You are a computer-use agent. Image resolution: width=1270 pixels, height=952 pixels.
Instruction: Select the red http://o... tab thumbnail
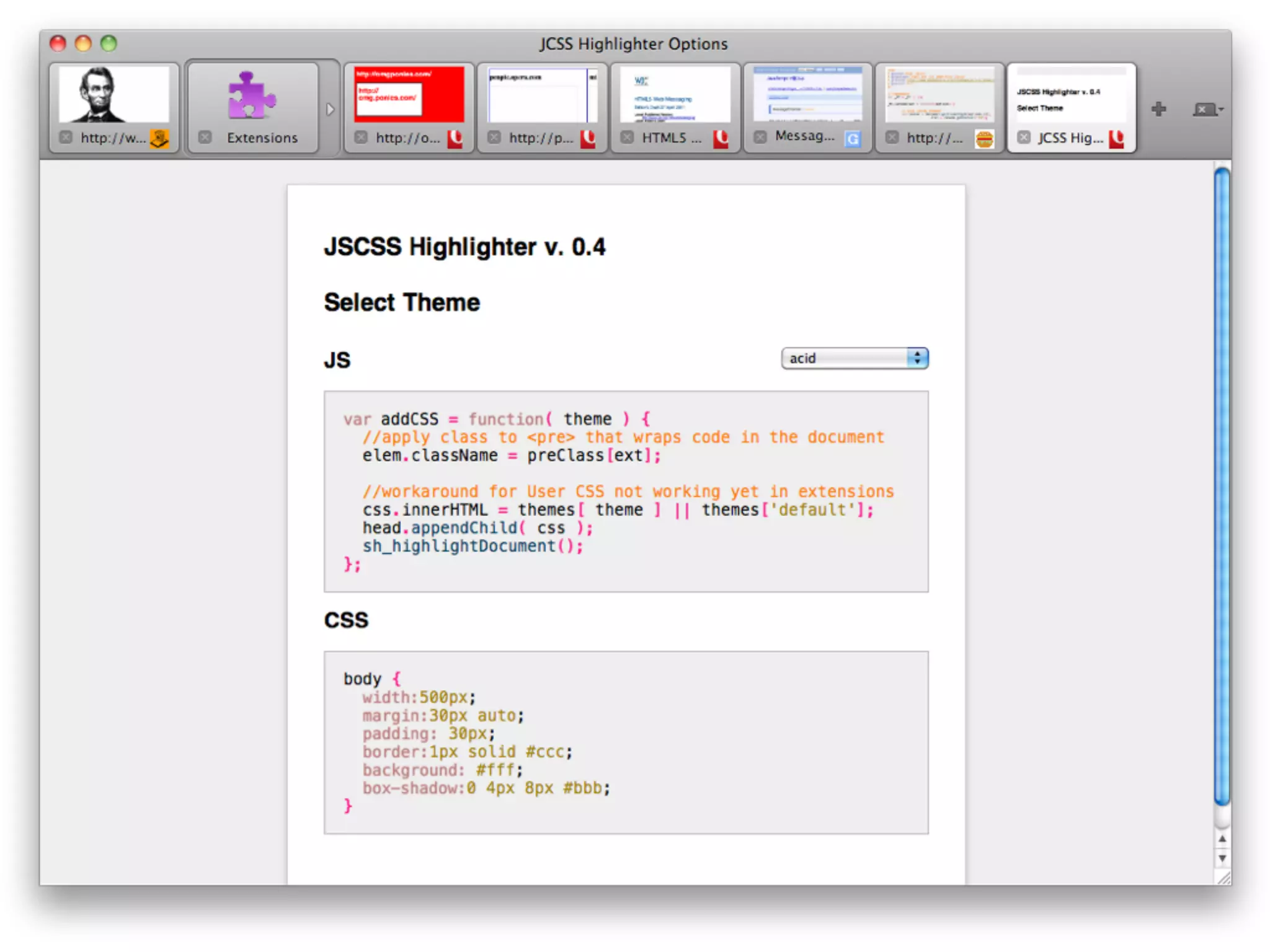pyautogui.click(x=409, y=95)
